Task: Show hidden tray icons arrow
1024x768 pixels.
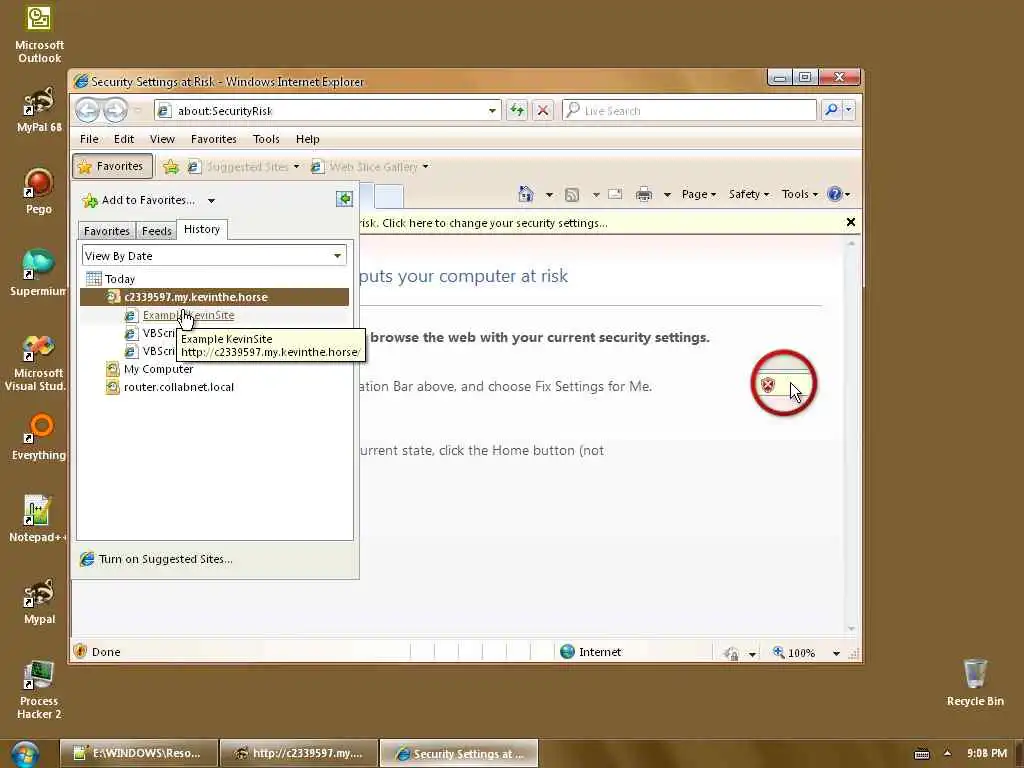Action: click(x=948, y=753)
